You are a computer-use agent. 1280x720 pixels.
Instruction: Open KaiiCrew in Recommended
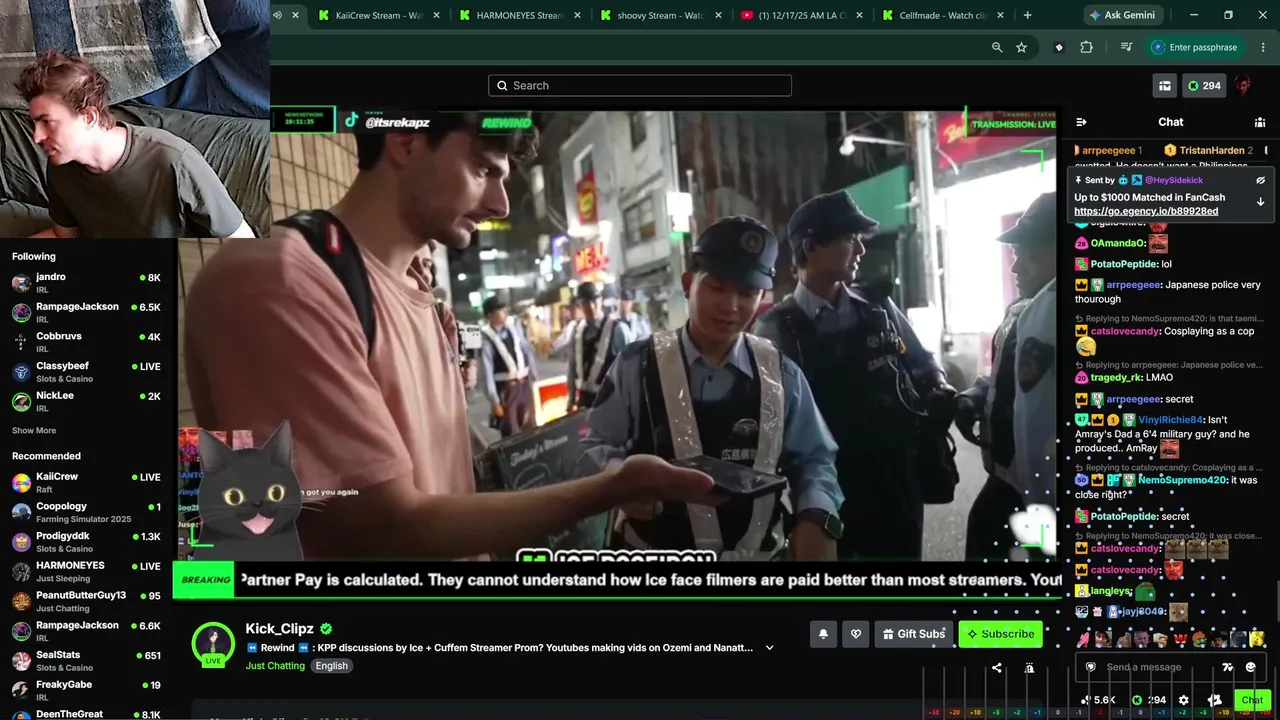86,482
